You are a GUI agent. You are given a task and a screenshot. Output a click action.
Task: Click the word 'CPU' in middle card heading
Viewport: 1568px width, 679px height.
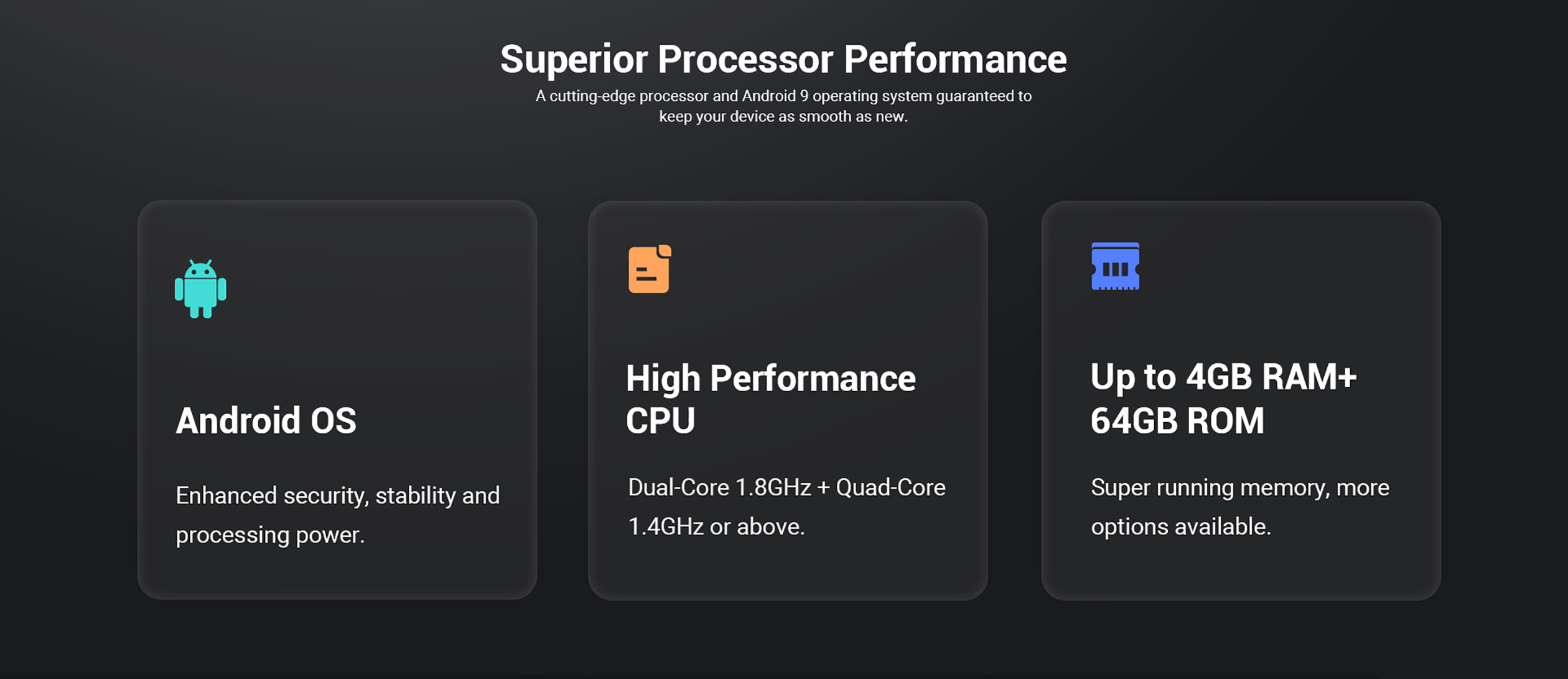pos(660,421)
